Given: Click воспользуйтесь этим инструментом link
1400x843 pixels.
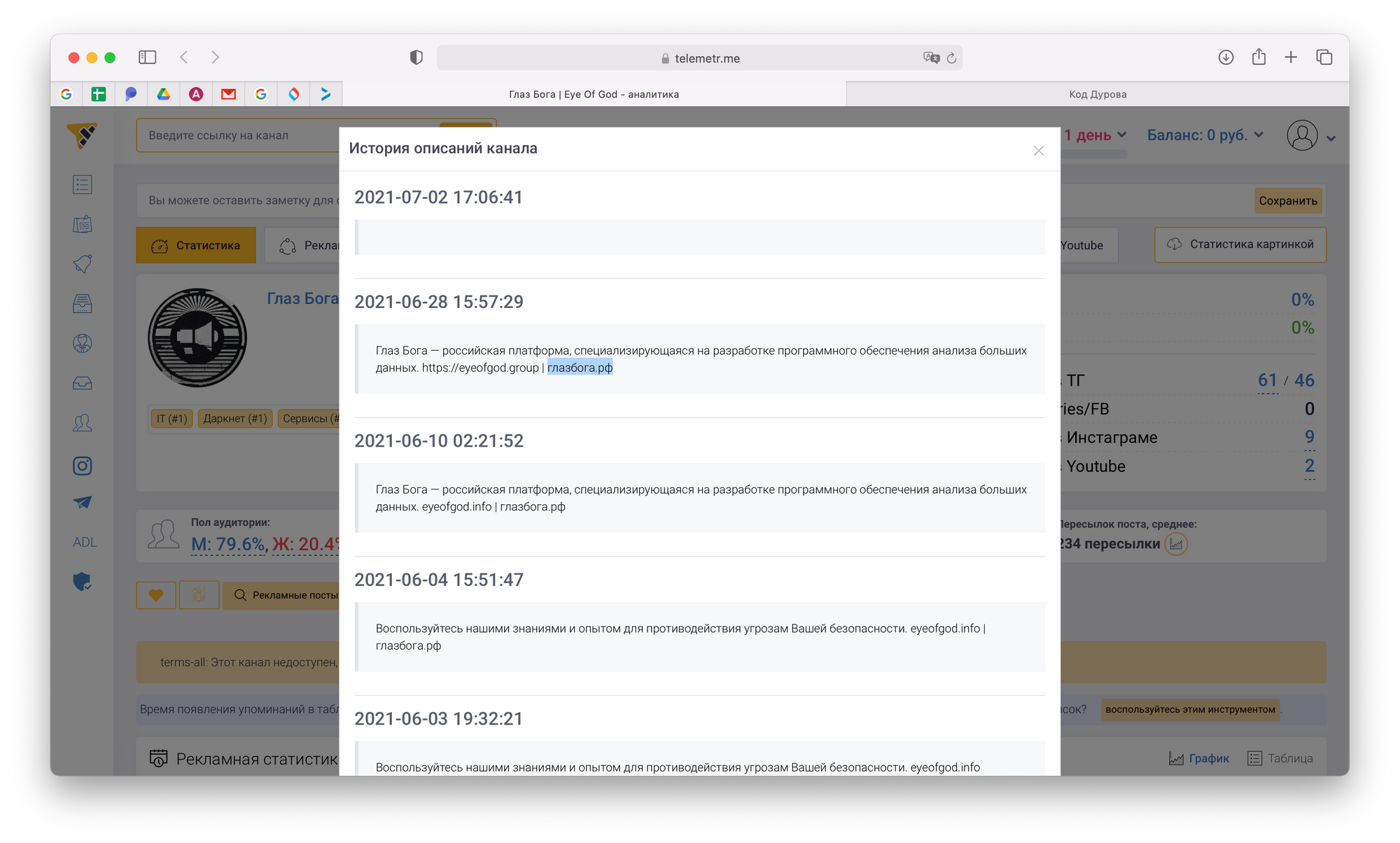Looking at the screenshot, I should click(x=1190, y=709).
